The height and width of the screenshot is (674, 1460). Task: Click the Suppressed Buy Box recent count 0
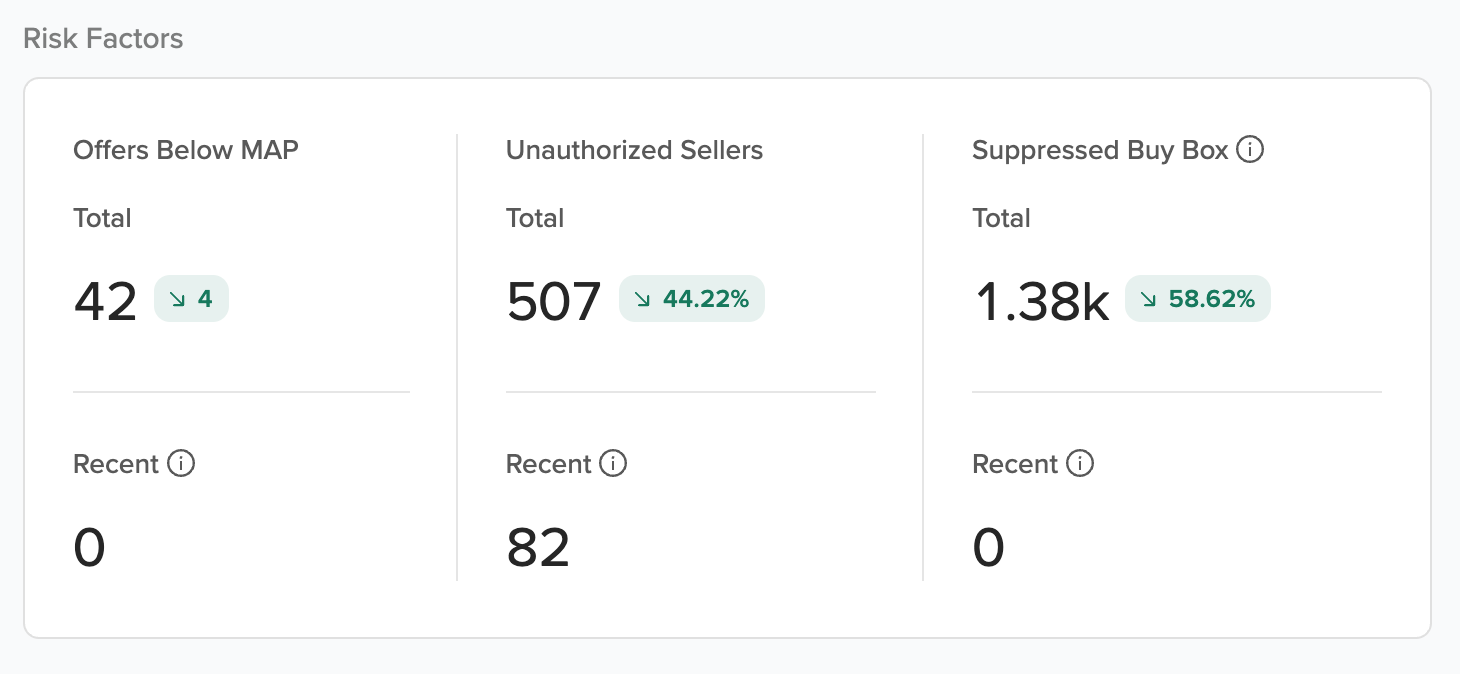(988, 548)
